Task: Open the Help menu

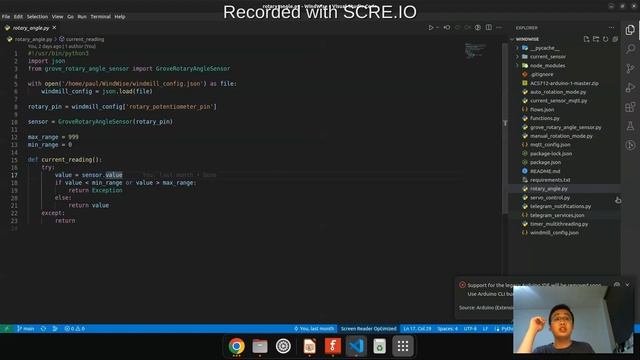Action: pyautogui.click(x=120, y=17)
